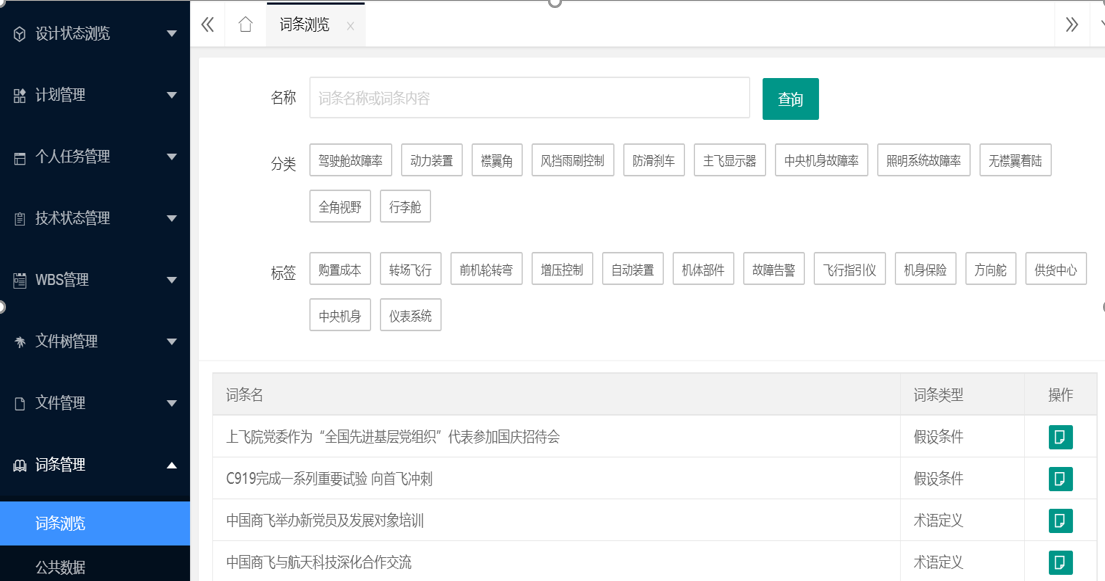Click the green action icon for 上飞院党委 row
Screen dimensions: 1105x581
pyautogui.click(x=1060, y=437)
